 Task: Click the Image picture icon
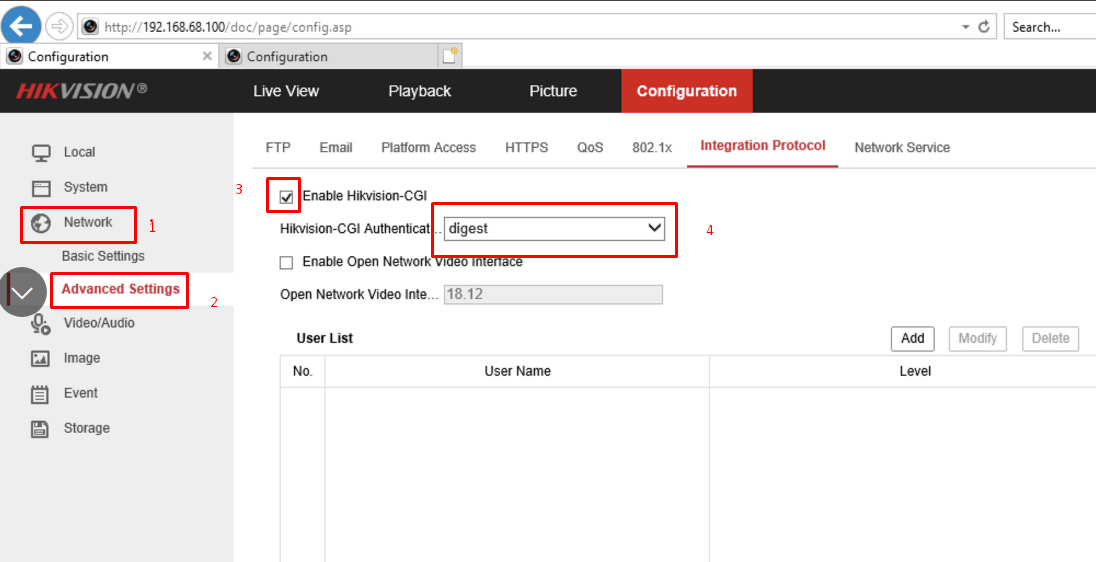[x=41, y=359]
